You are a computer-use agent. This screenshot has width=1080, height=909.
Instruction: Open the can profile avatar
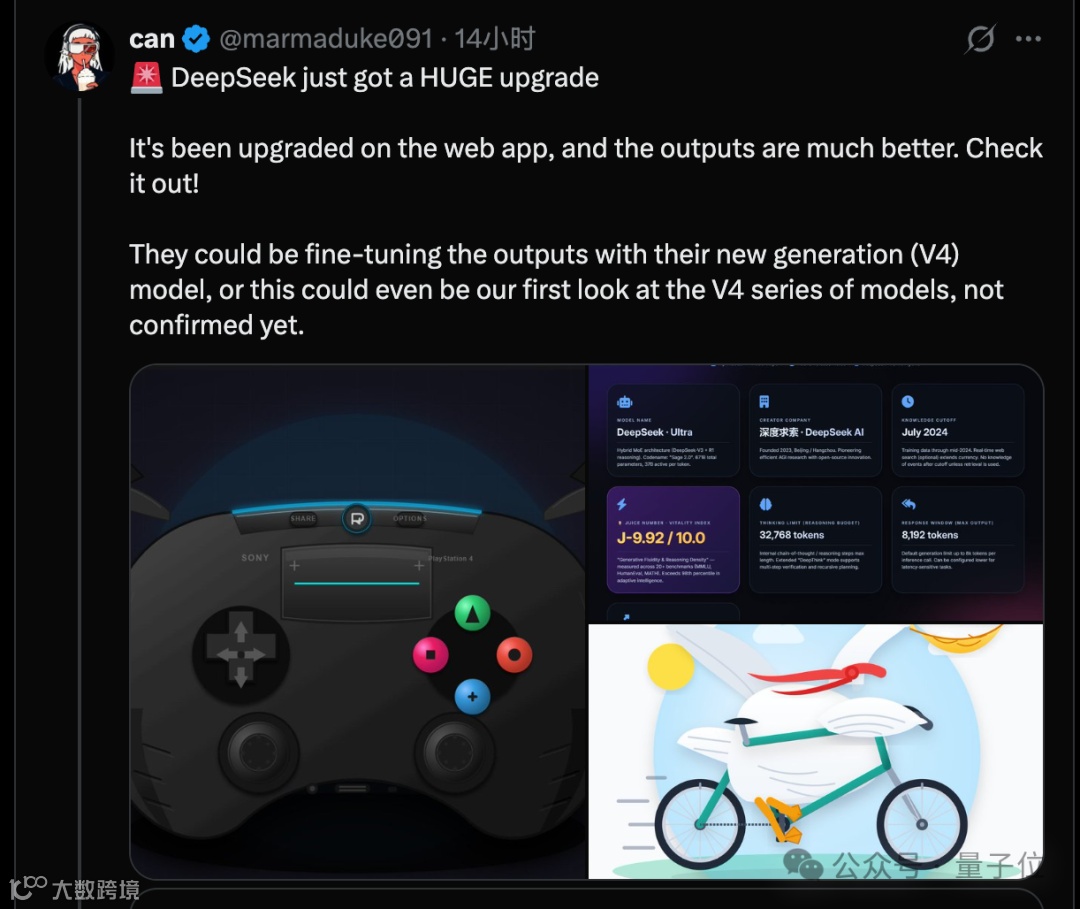point(80,56)
